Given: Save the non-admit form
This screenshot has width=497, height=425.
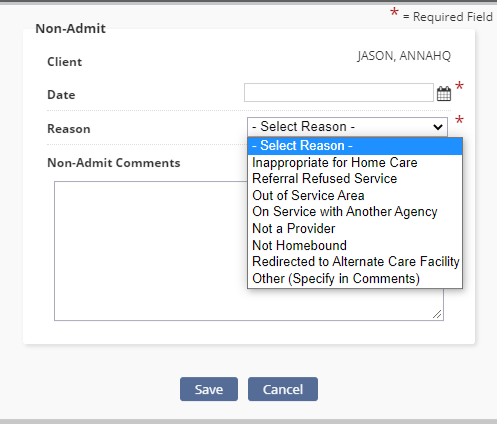Looking at the screenshot, I should coord(209,389).
